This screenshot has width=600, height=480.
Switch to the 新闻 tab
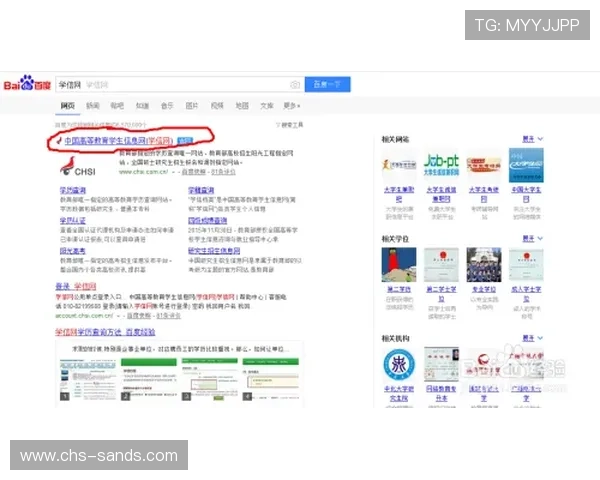point(93,106)
